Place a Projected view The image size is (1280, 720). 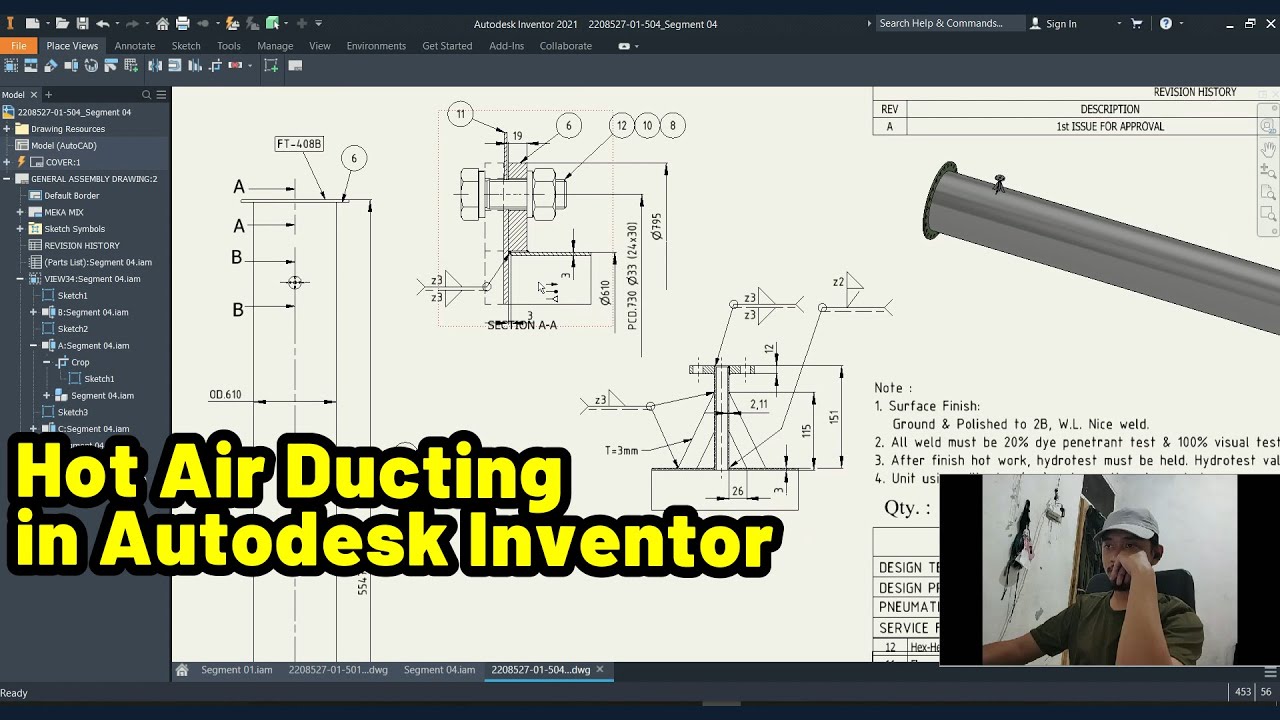point(31,65)
